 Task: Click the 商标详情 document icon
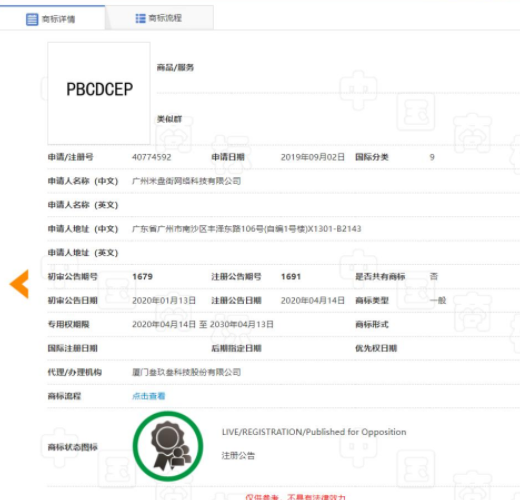pos(32,19)
